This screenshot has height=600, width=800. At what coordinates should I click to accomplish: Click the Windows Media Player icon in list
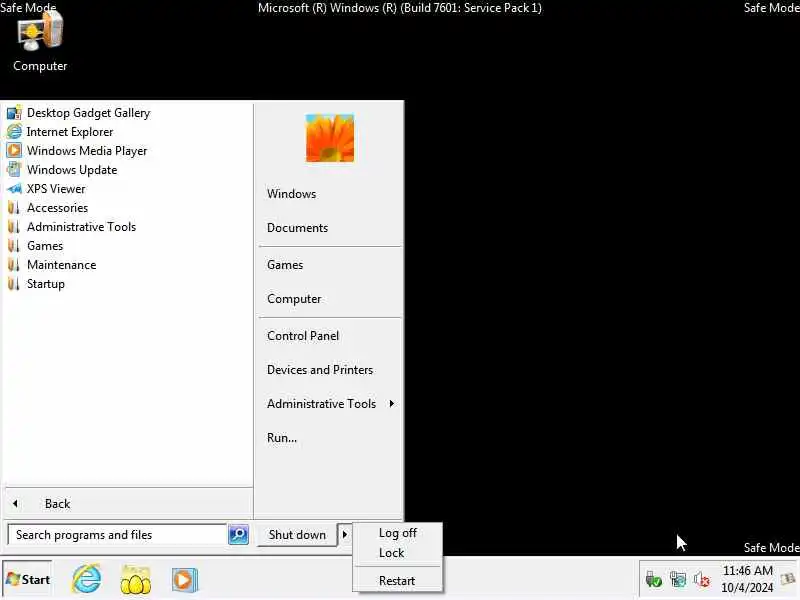tap(14, 151)
